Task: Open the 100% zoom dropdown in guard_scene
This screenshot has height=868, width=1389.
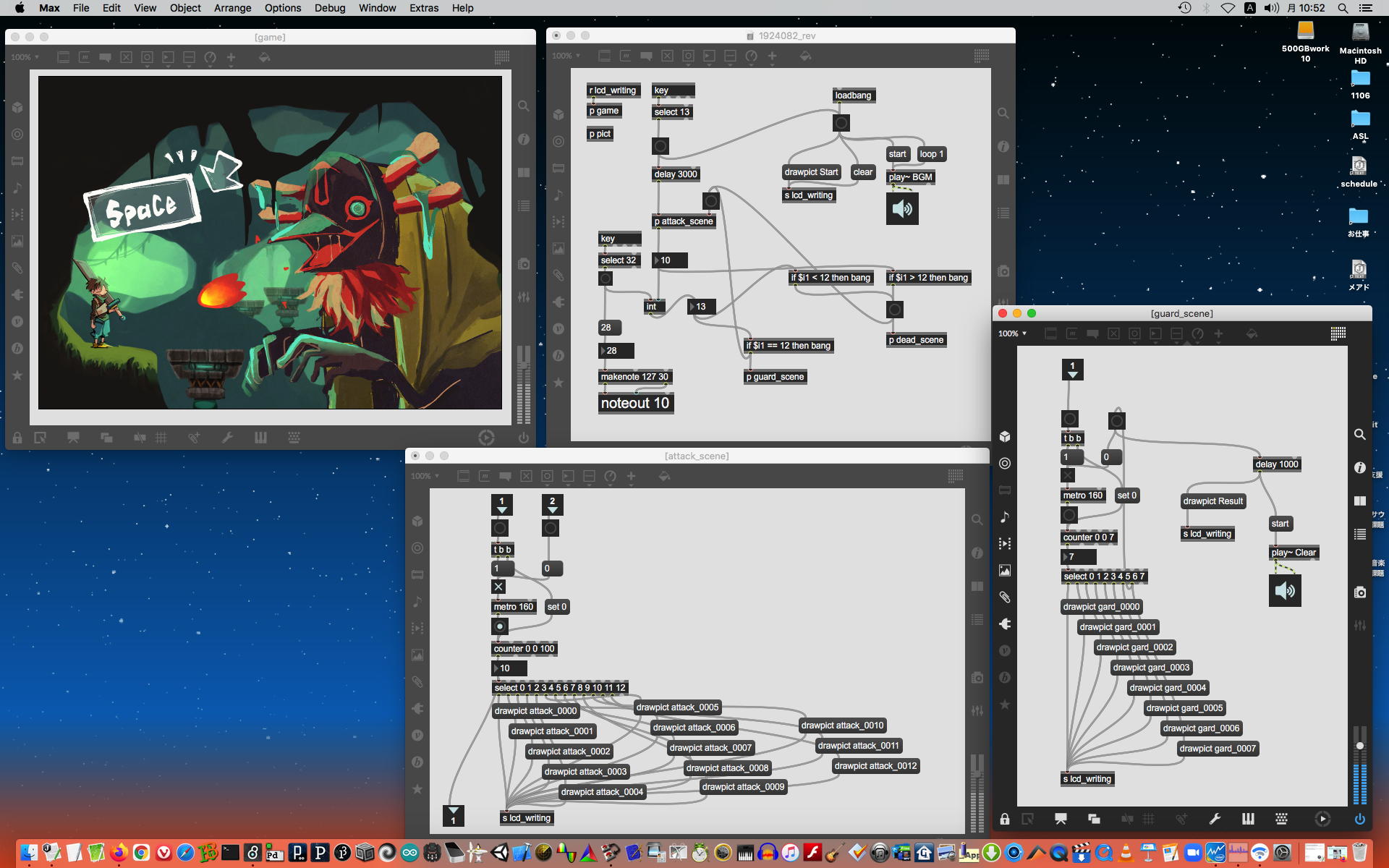Action: (x=1013, y=333)
